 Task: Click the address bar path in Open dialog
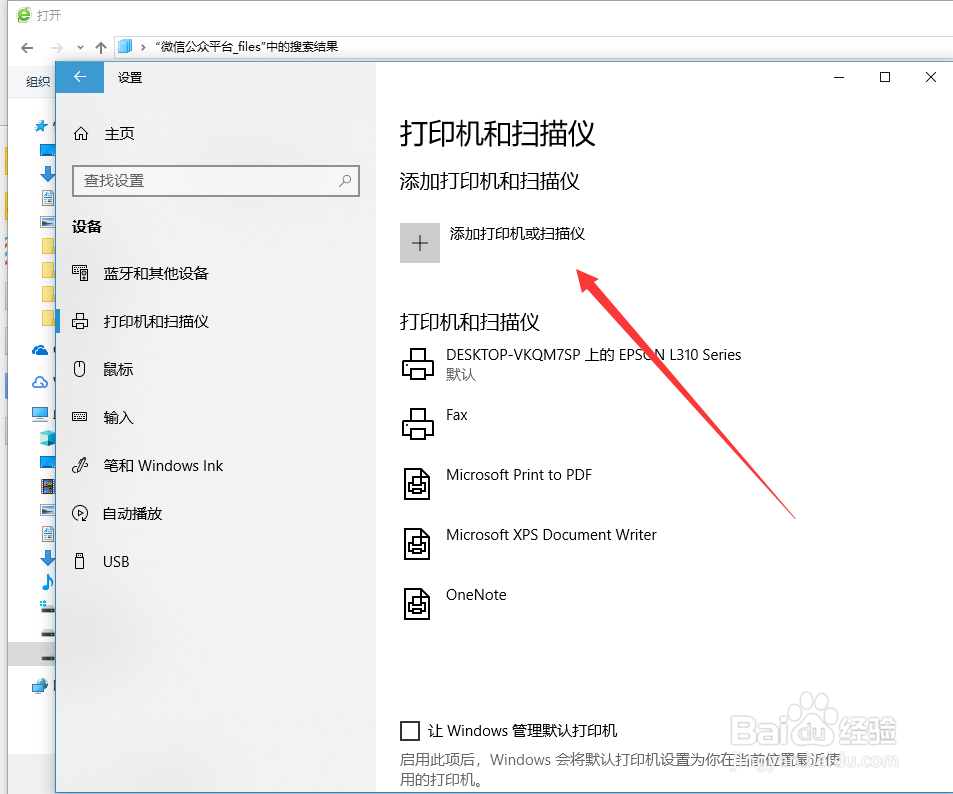(x=247, y=47)
